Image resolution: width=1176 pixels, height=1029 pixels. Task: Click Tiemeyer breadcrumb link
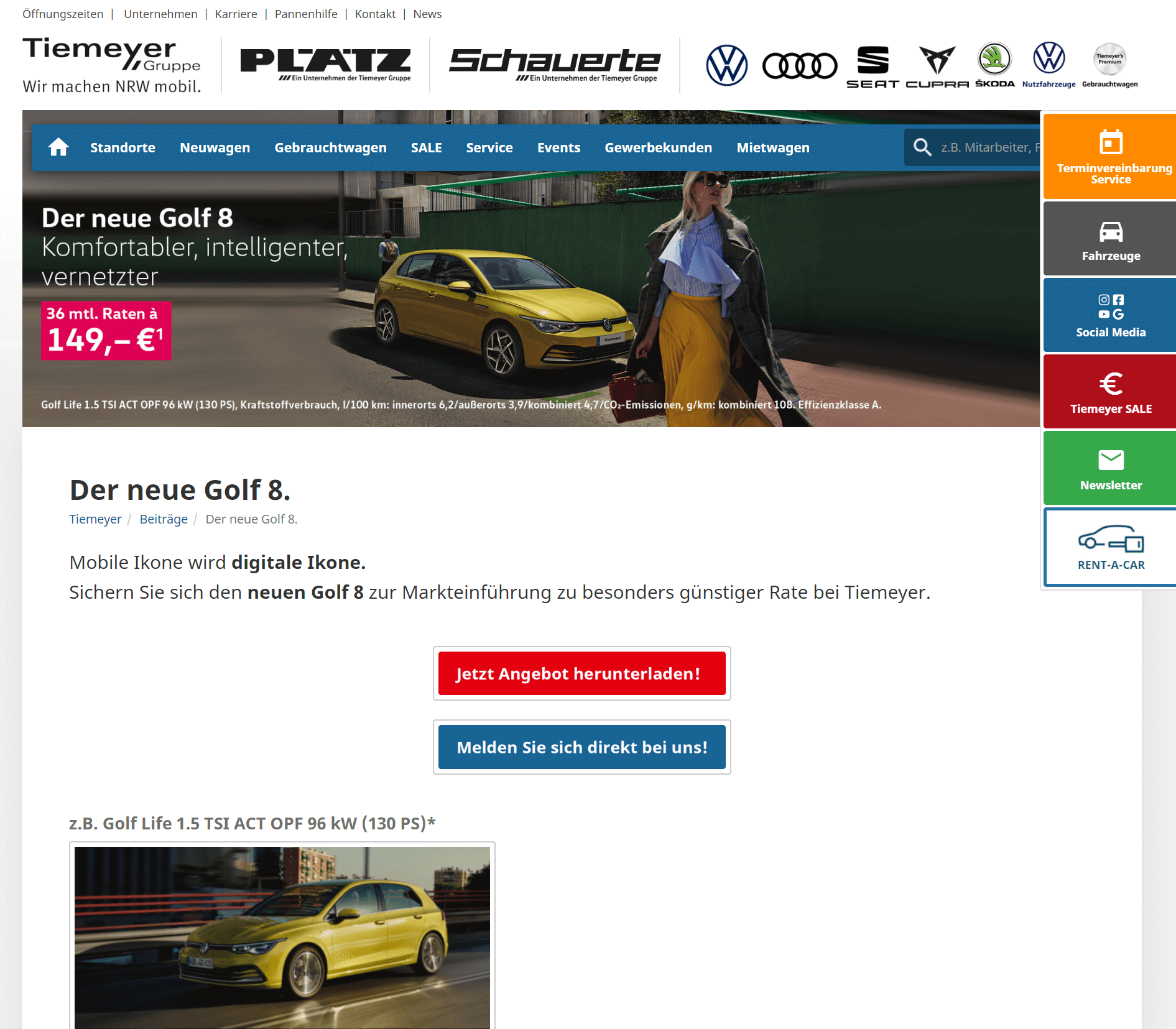(x=95, y=519)
